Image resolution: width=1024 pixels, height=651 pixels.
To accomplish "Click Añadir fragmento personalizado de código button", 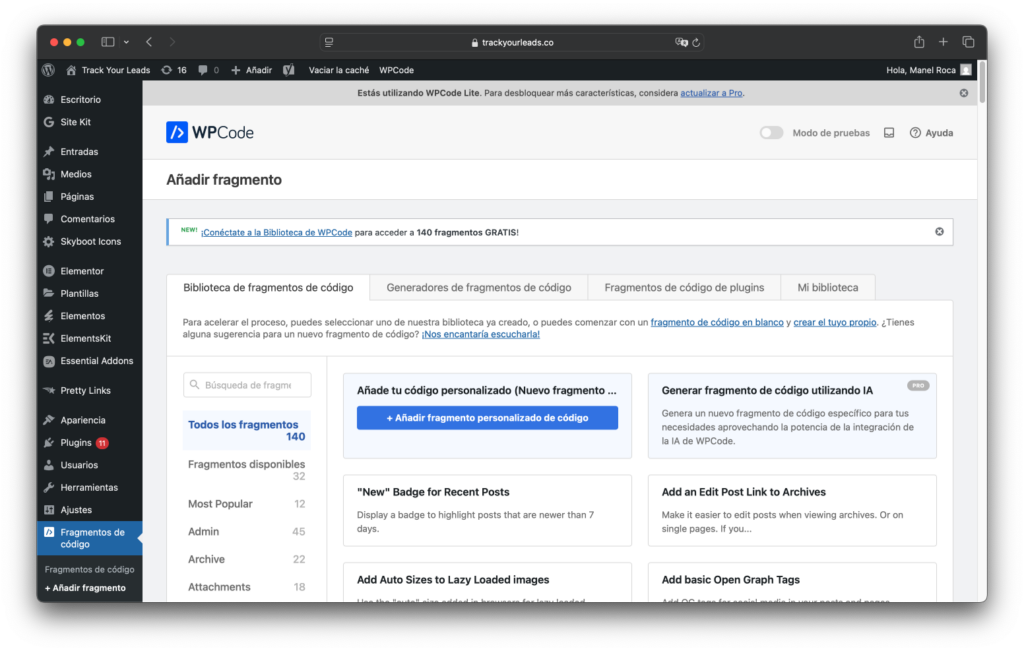I will pyautogui.click(x=487, y=418).
